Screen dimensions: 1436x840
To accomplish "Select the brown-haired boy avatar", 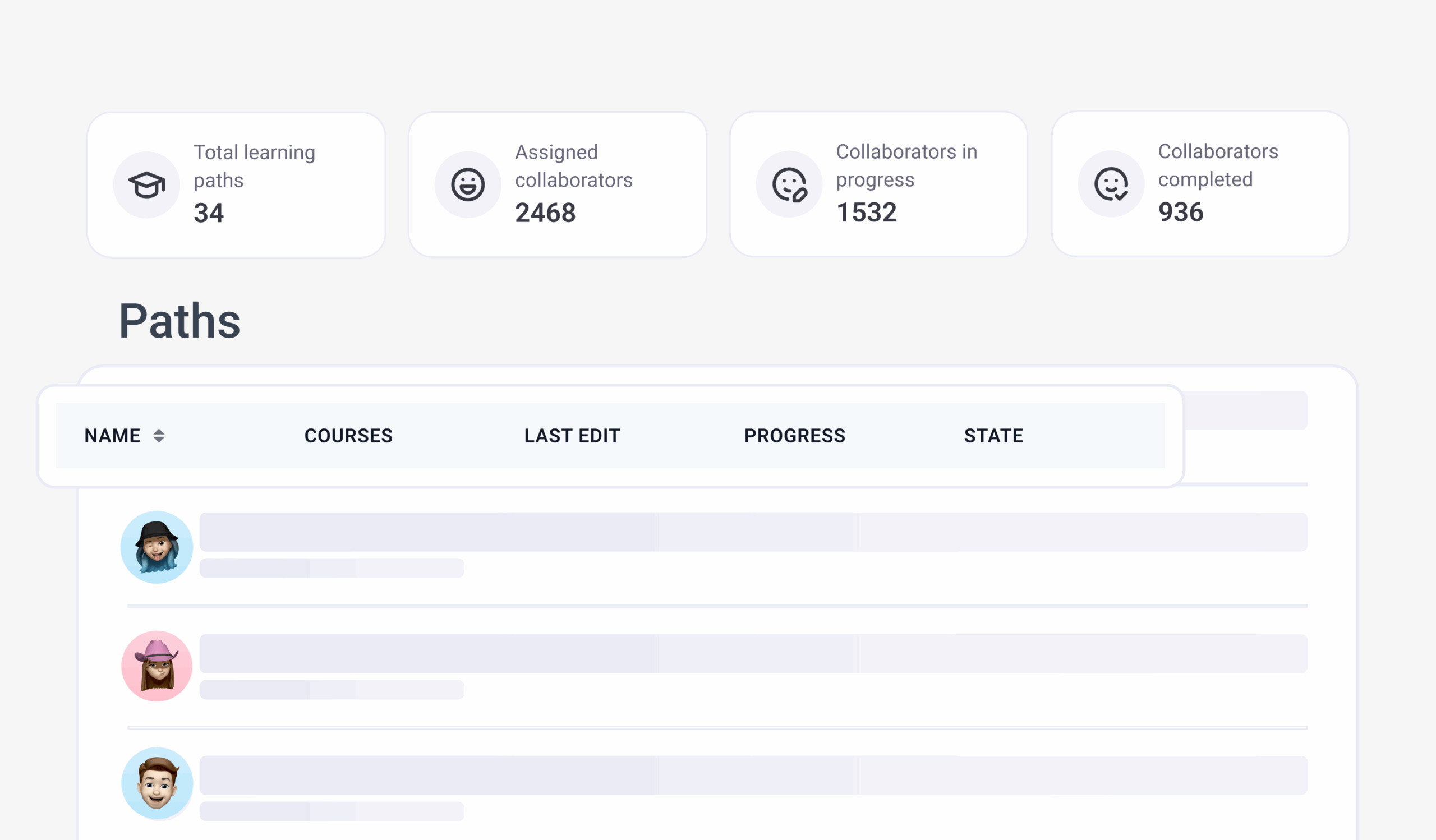I will [x=157, y=783].
